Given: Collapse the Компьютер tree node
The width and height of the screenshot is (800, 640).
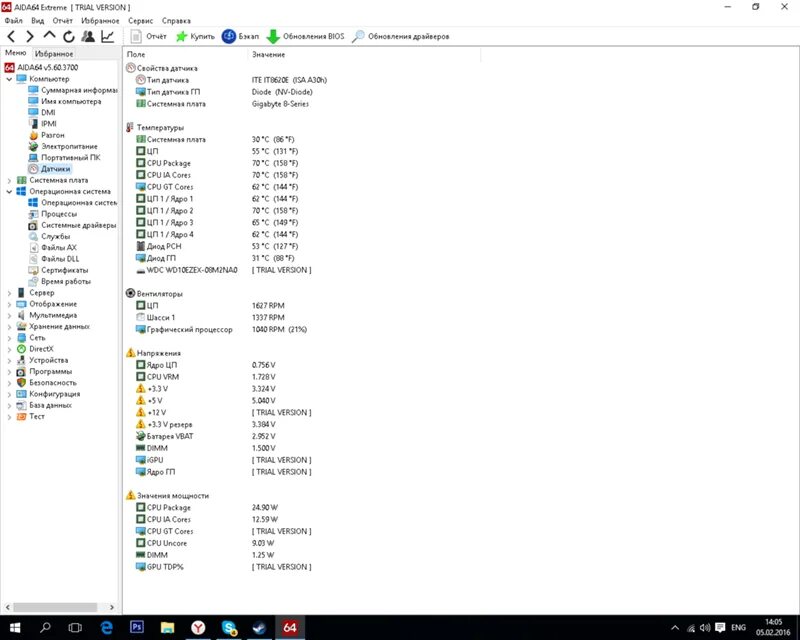Looking at the screenshot, I should (x=9, y=79).
